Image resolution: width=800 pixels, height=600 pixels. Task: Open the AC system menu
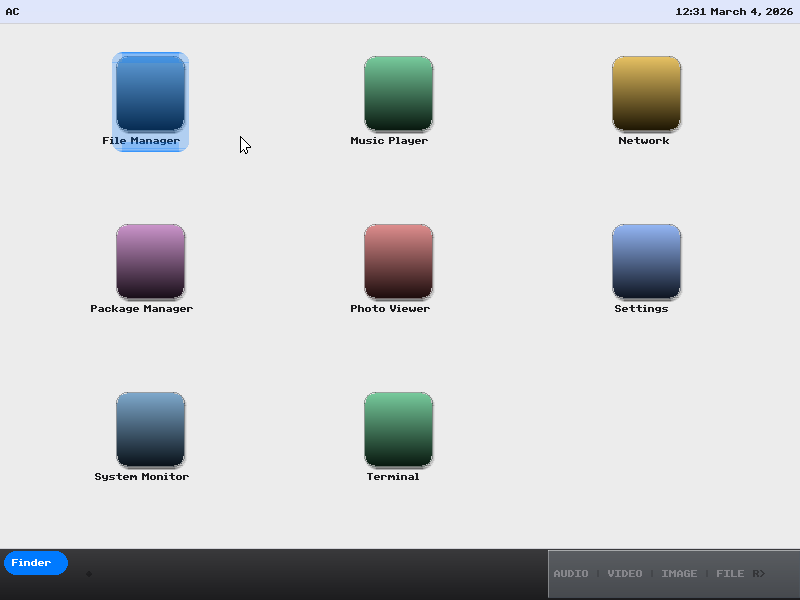(x=10, y=11)
